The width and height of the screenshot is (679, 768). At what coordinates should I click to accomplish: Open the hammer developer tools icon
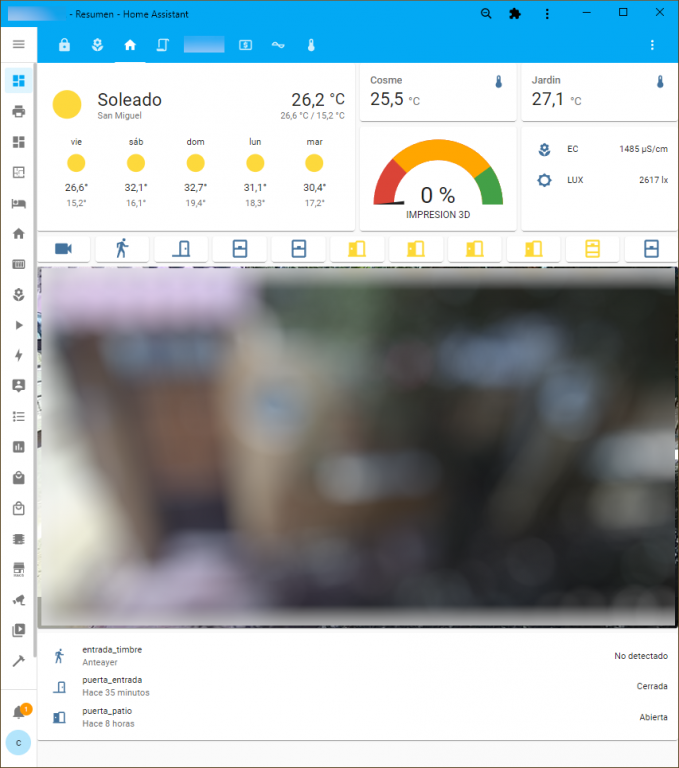(18, 661)
